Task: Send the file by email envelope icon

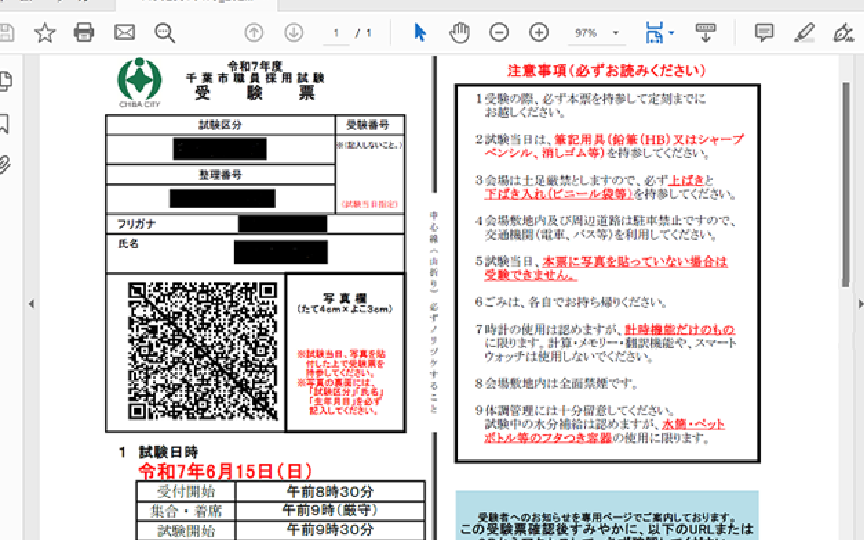Action: coord(124,33)
